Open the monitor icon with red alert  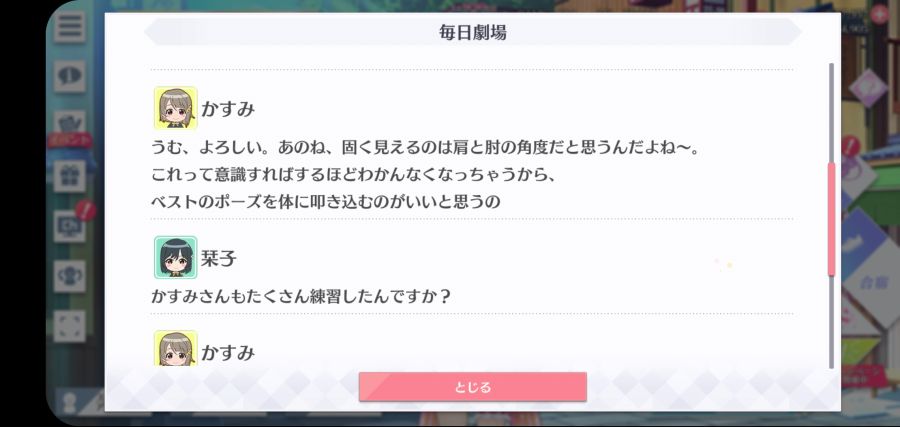(x=70, y=226)
